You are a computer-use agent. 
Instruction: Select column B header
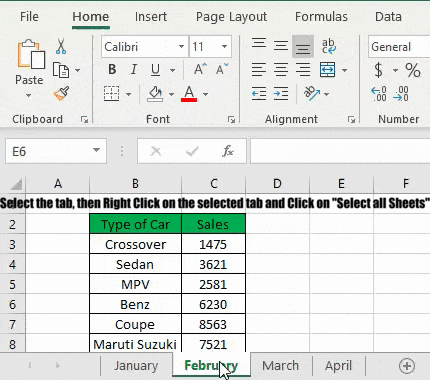pyautogui.click(x=135, y=183)
